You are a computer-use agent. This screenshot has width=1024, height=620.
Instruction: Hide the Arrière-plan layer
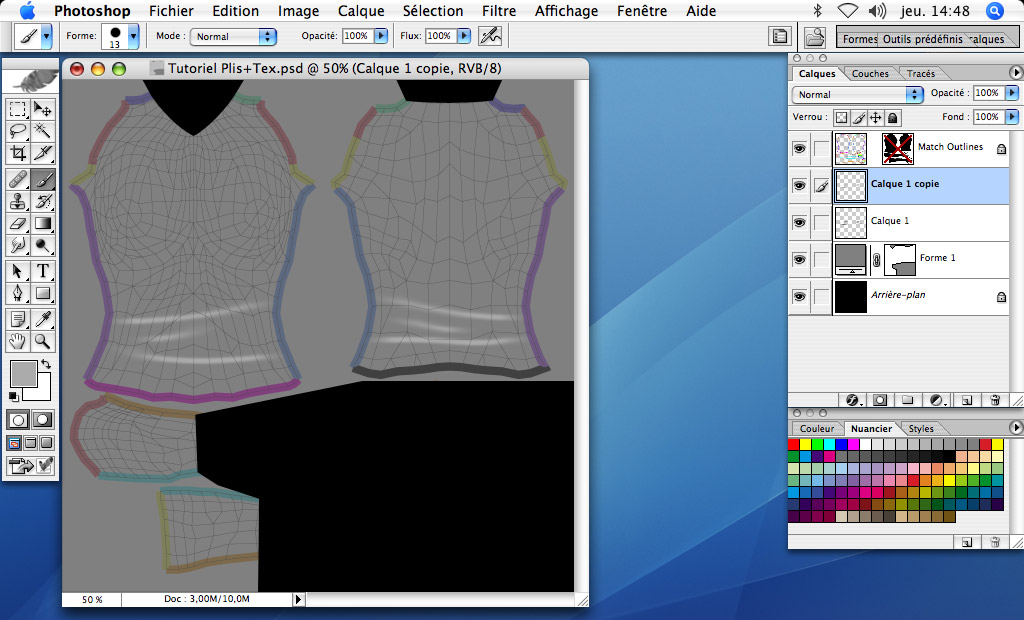[799, 297]
